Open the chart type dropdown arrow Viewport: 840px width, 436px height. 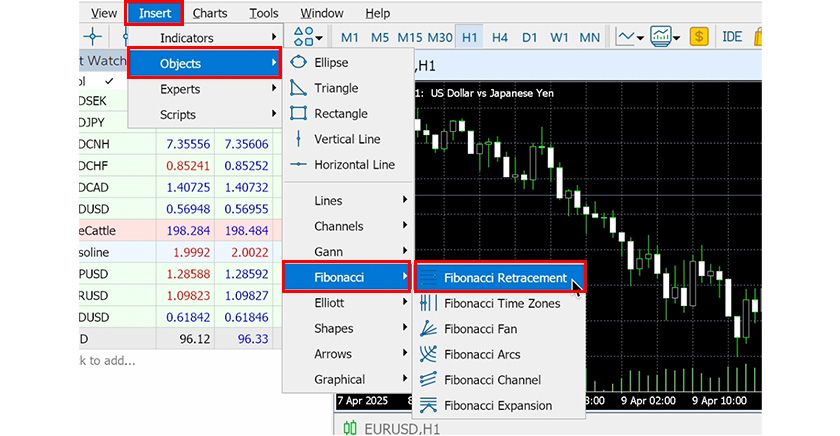[638, 38]
